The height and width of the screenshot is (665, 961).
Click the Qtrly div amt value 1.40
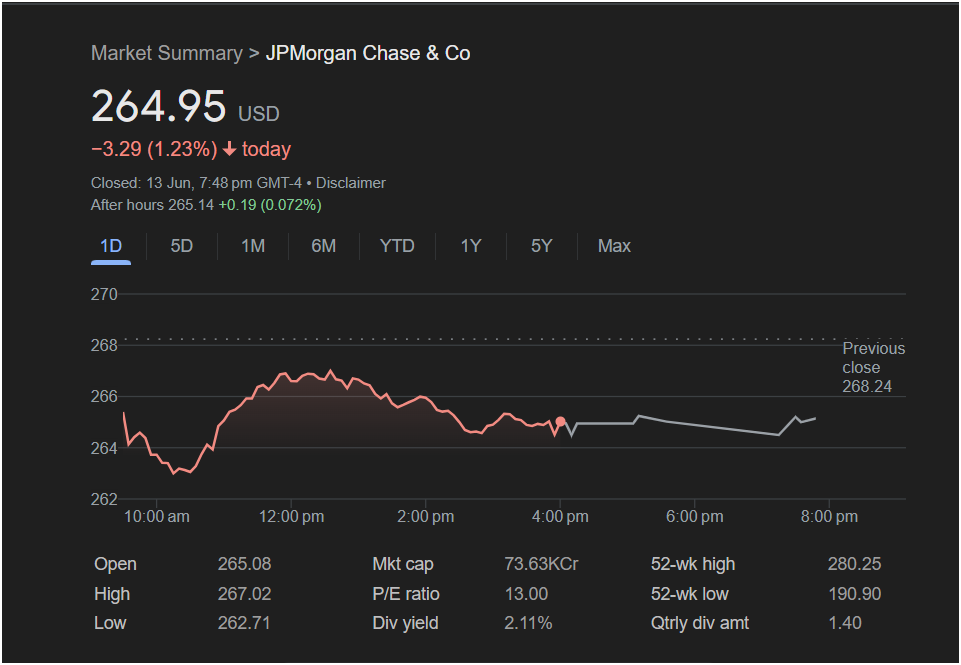(x=845, y=623)
